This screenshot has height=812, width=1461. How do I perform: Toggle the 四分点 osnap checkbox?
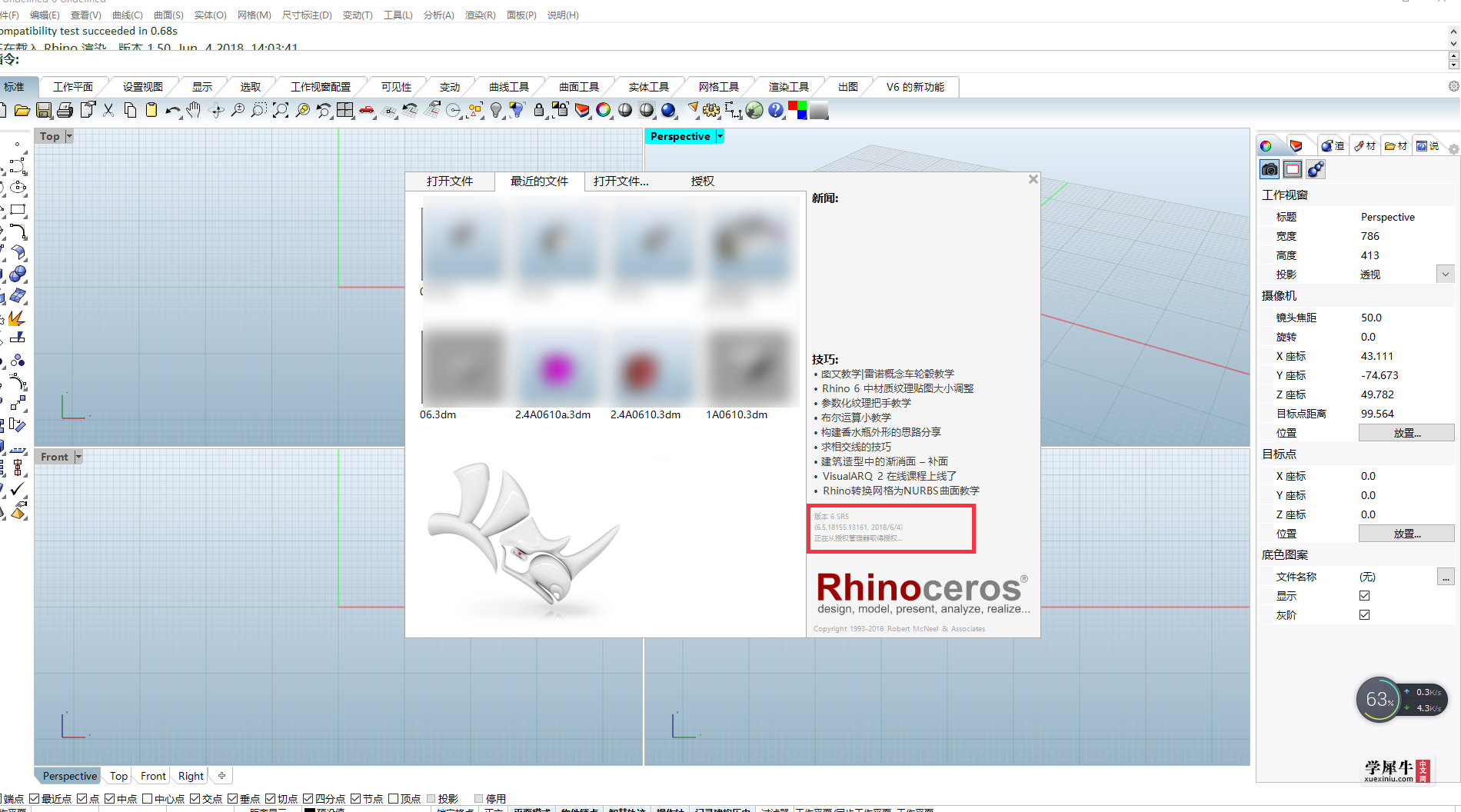[308, 799]
